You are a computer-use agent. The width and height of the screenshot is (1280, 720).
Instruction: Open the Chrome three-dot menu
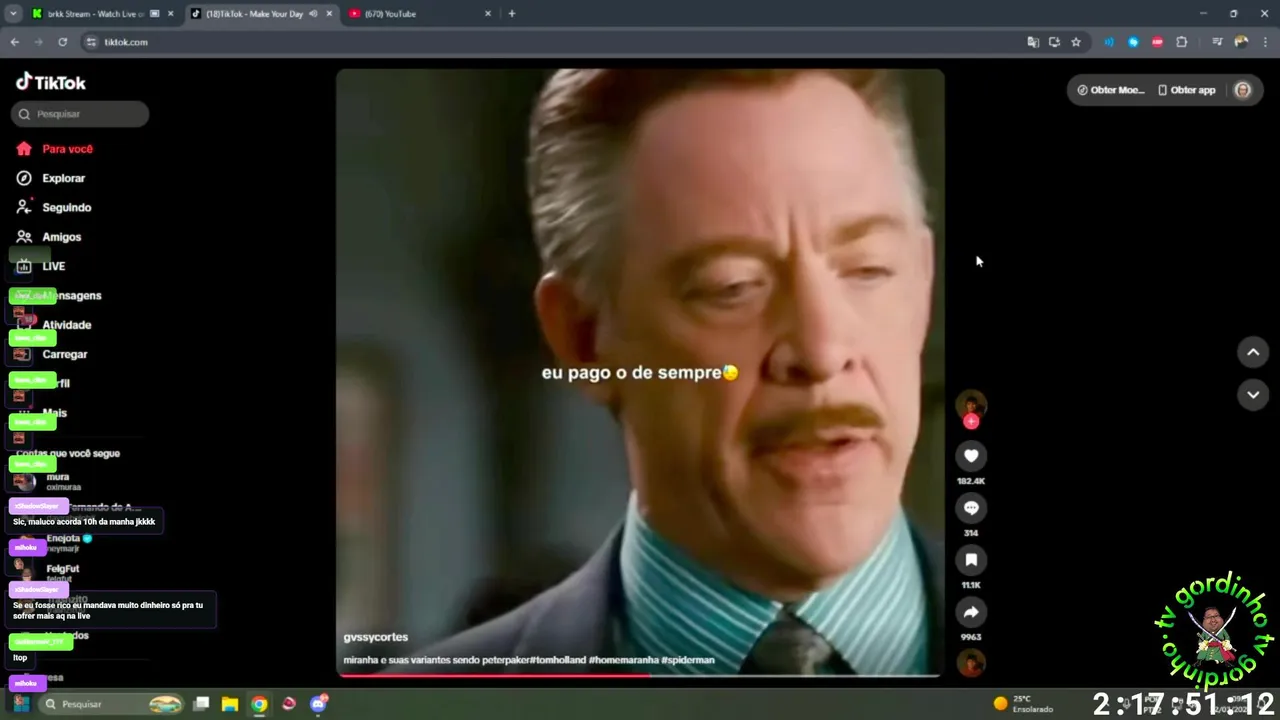click(x=1265, y=42)
